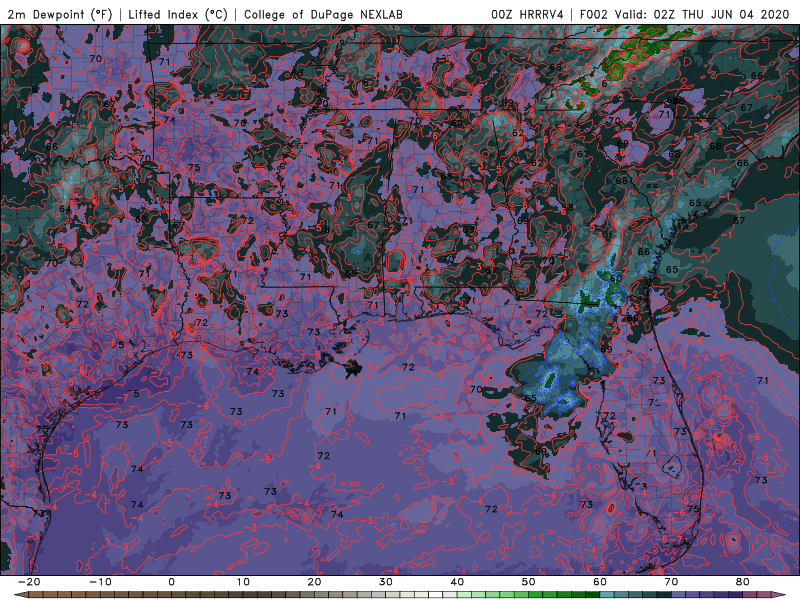Click the "-20" color scale label
The height and width of the screenshot is (600, 800).
(x=29, y=582)
